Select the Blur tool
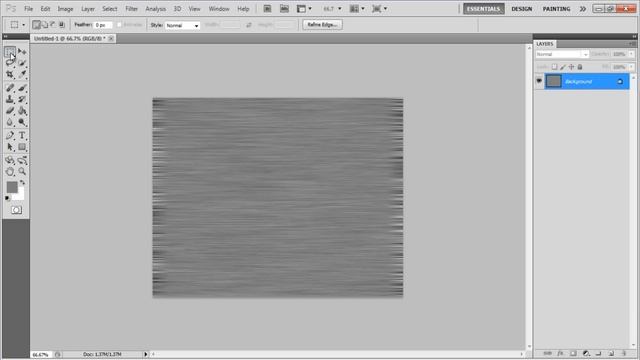 click(x=10, y=122)
